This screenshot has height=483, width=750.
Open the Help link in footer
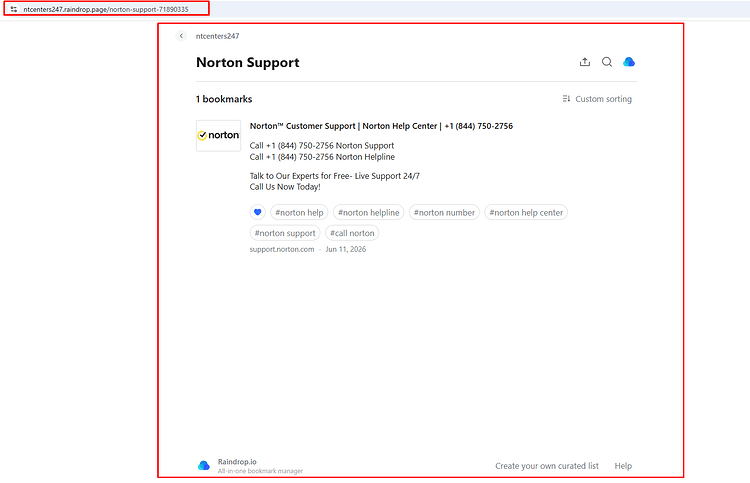coord(623,466)
